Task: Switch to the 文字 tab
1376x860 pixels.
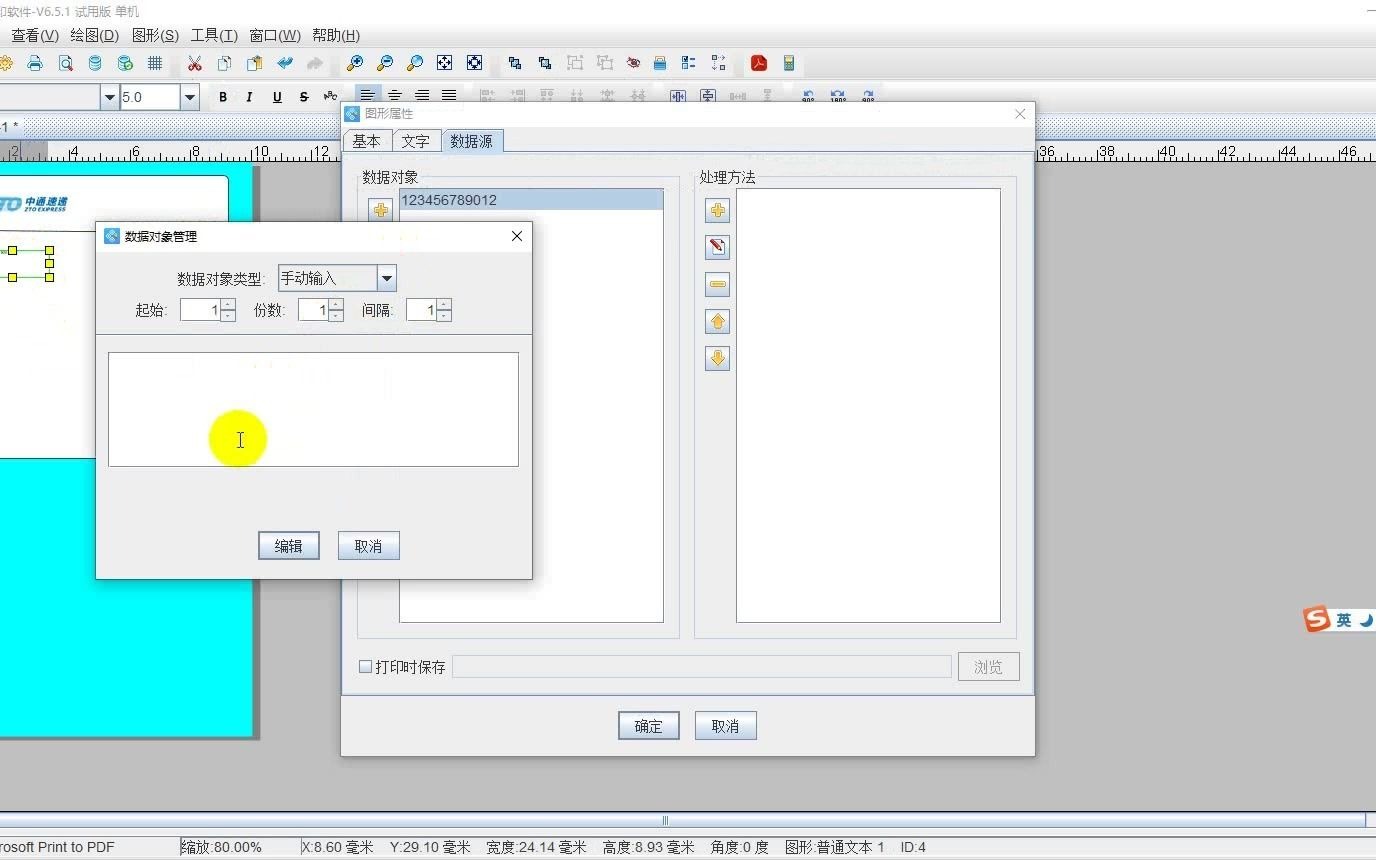Action: 416,141
